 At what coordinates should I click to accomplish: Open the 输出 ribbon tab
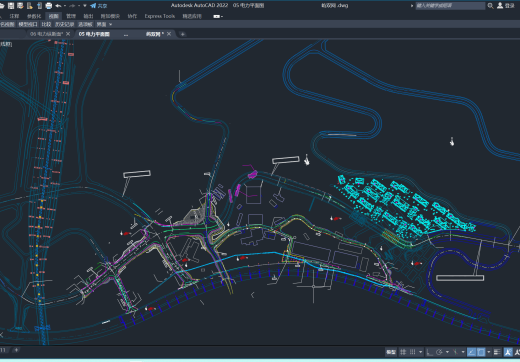88,16
